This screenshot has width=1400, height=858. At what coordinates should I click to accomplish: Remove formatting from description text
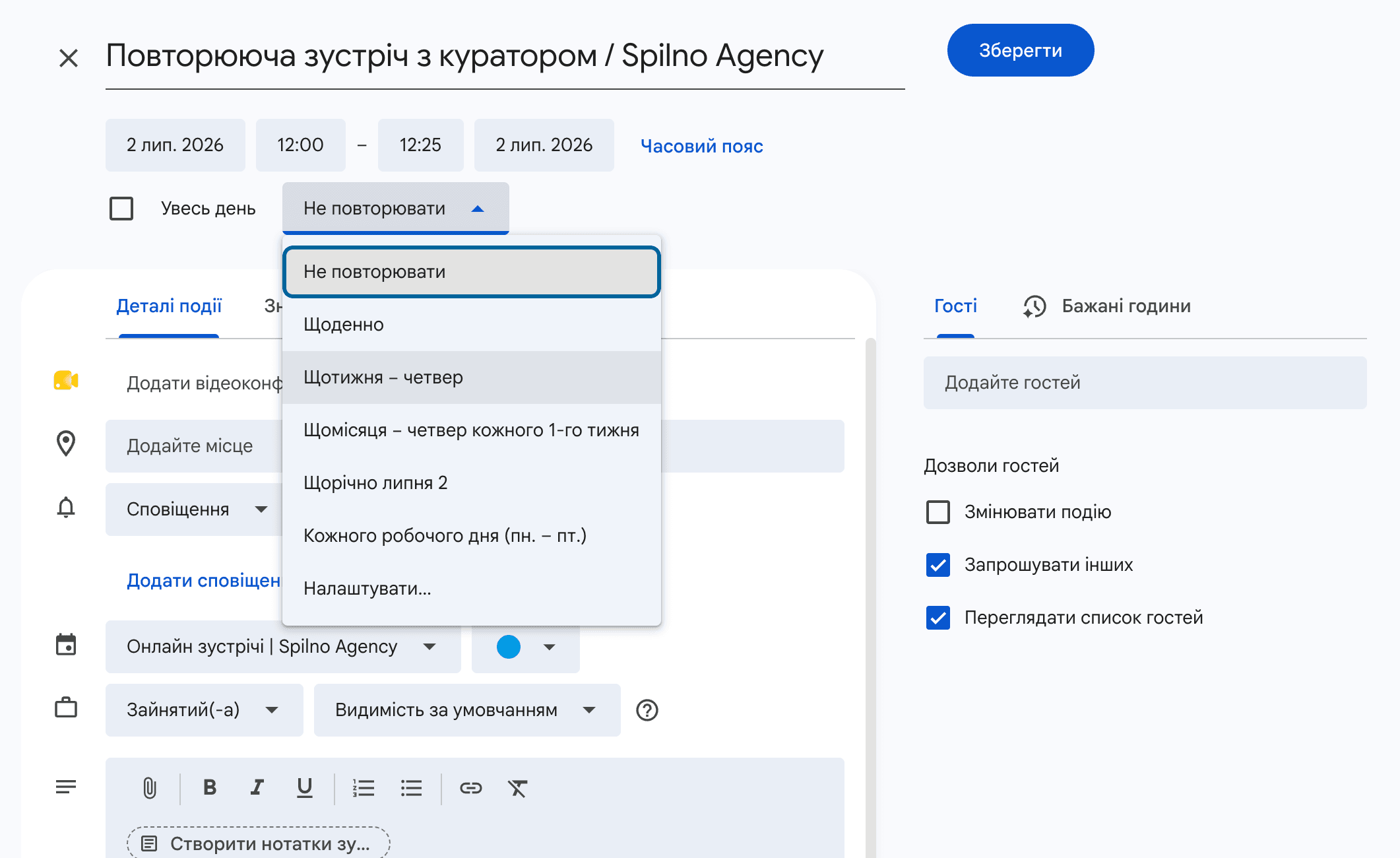[x=518, y=787]
